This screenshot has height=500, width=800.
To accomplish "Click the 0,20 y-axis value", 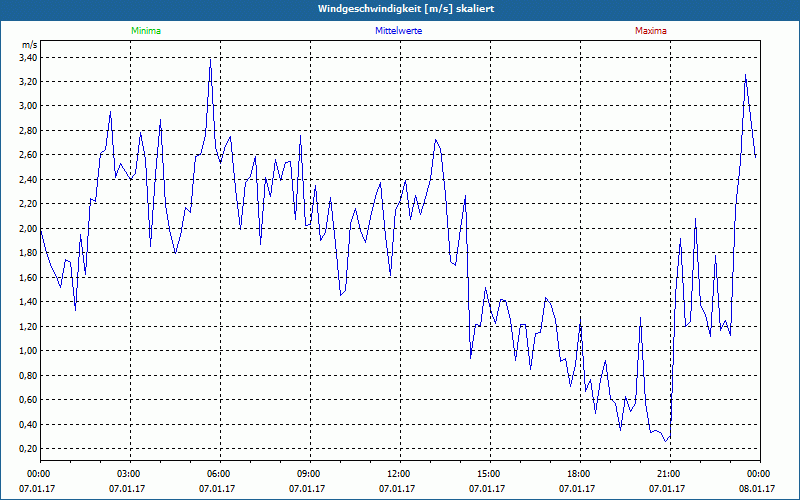I will (x=28, y=448).
